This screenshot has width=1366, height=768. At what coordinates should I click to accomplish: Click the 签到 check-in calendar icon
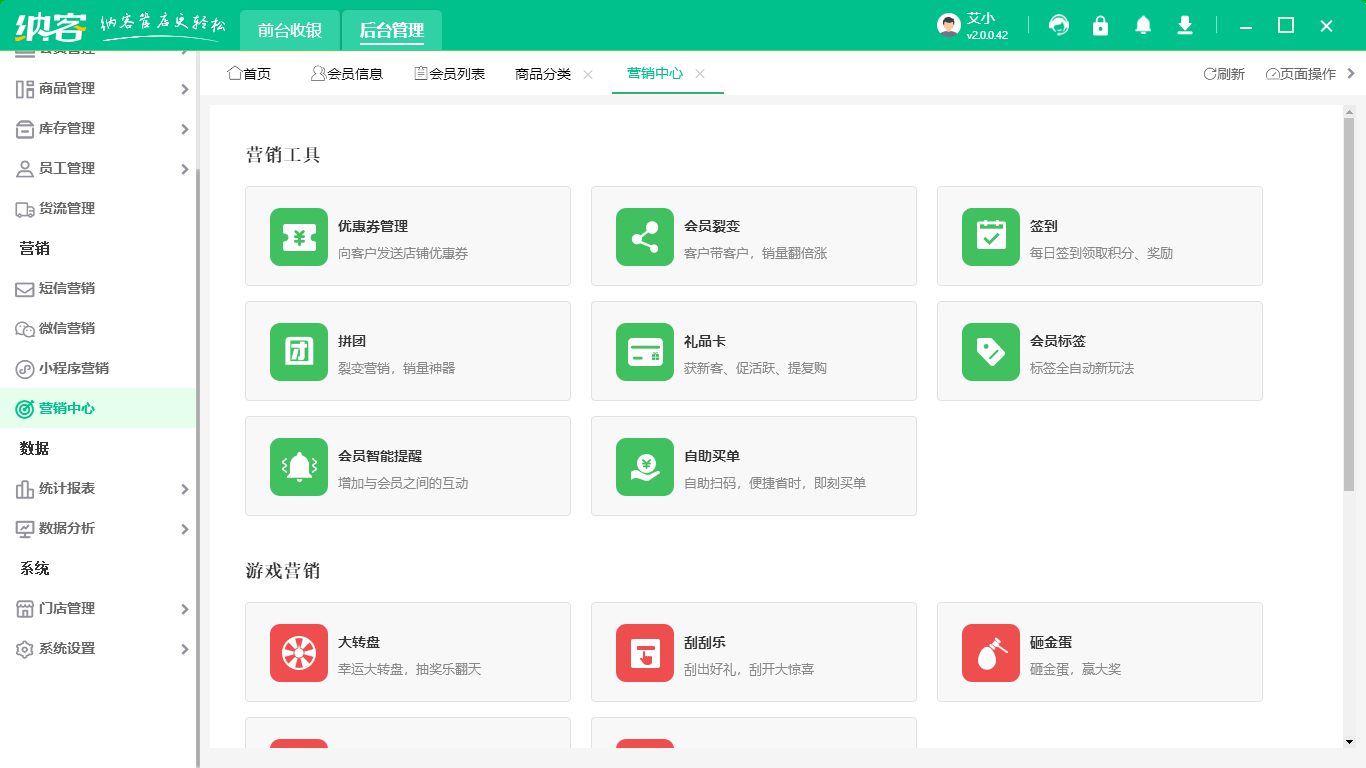coord(990,236)
